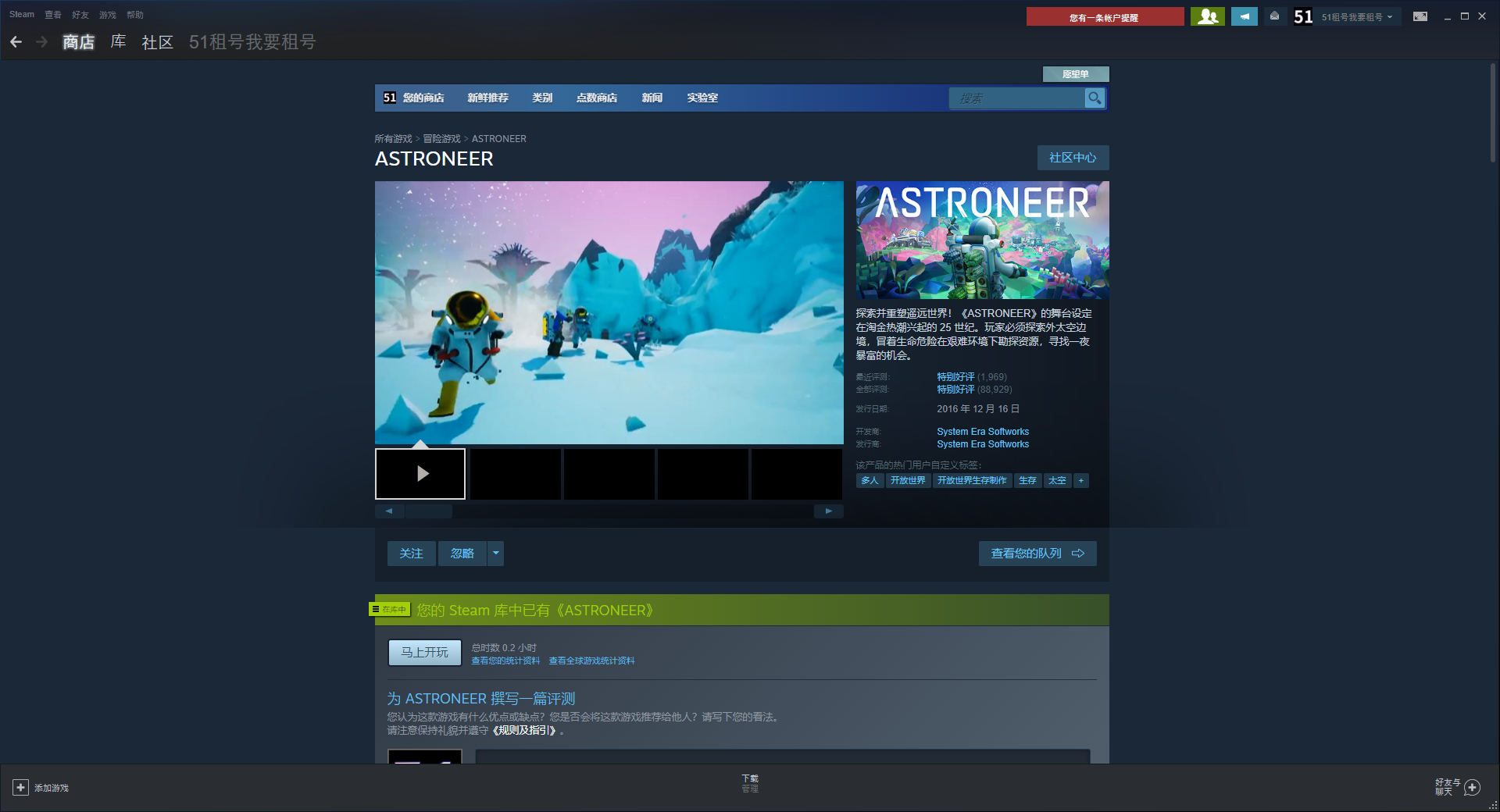Focus the store search field
The height and width of the screenshot is (812, 1500).
1016,98
